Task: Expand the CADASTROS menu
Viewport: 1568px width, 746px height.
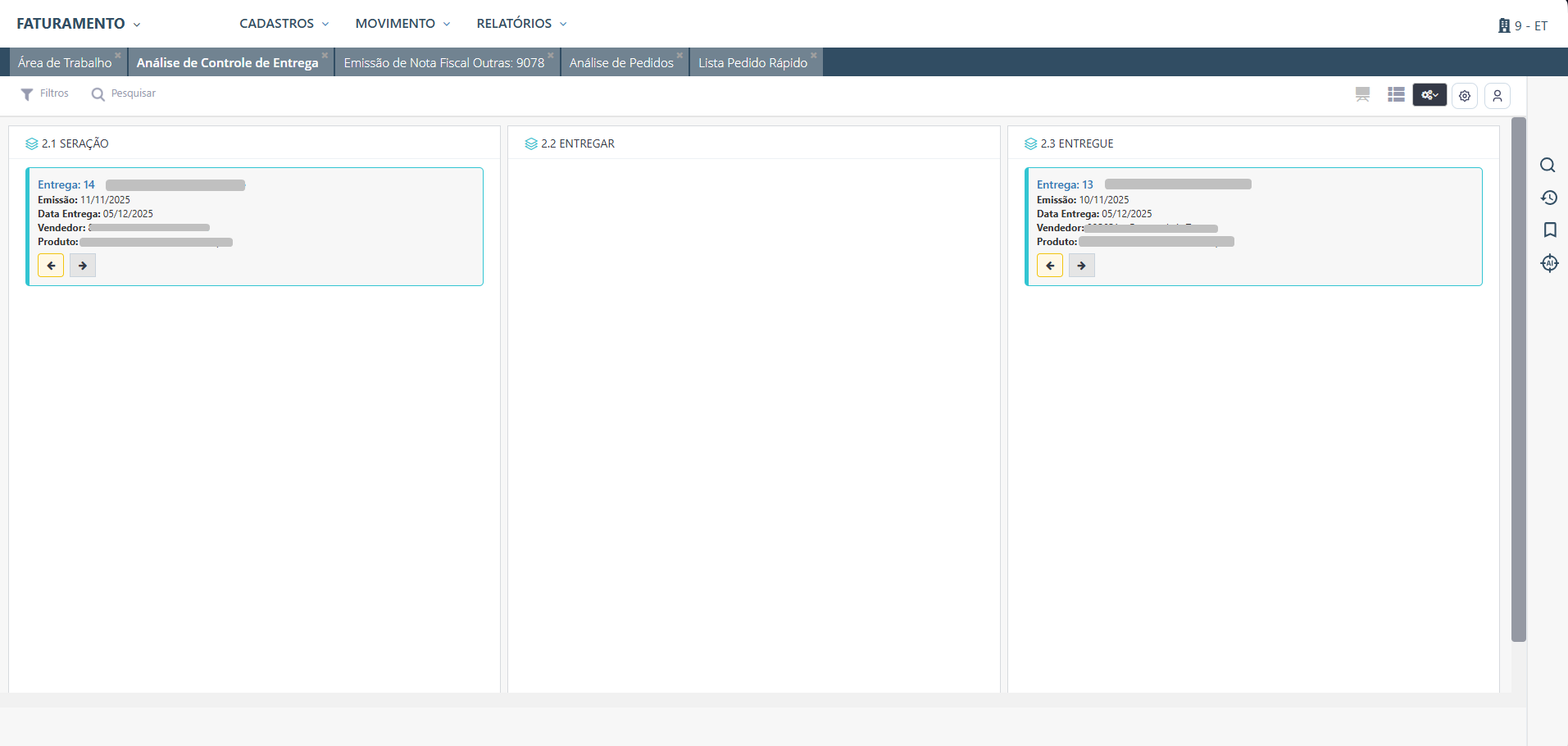Action: coord(284,24)
